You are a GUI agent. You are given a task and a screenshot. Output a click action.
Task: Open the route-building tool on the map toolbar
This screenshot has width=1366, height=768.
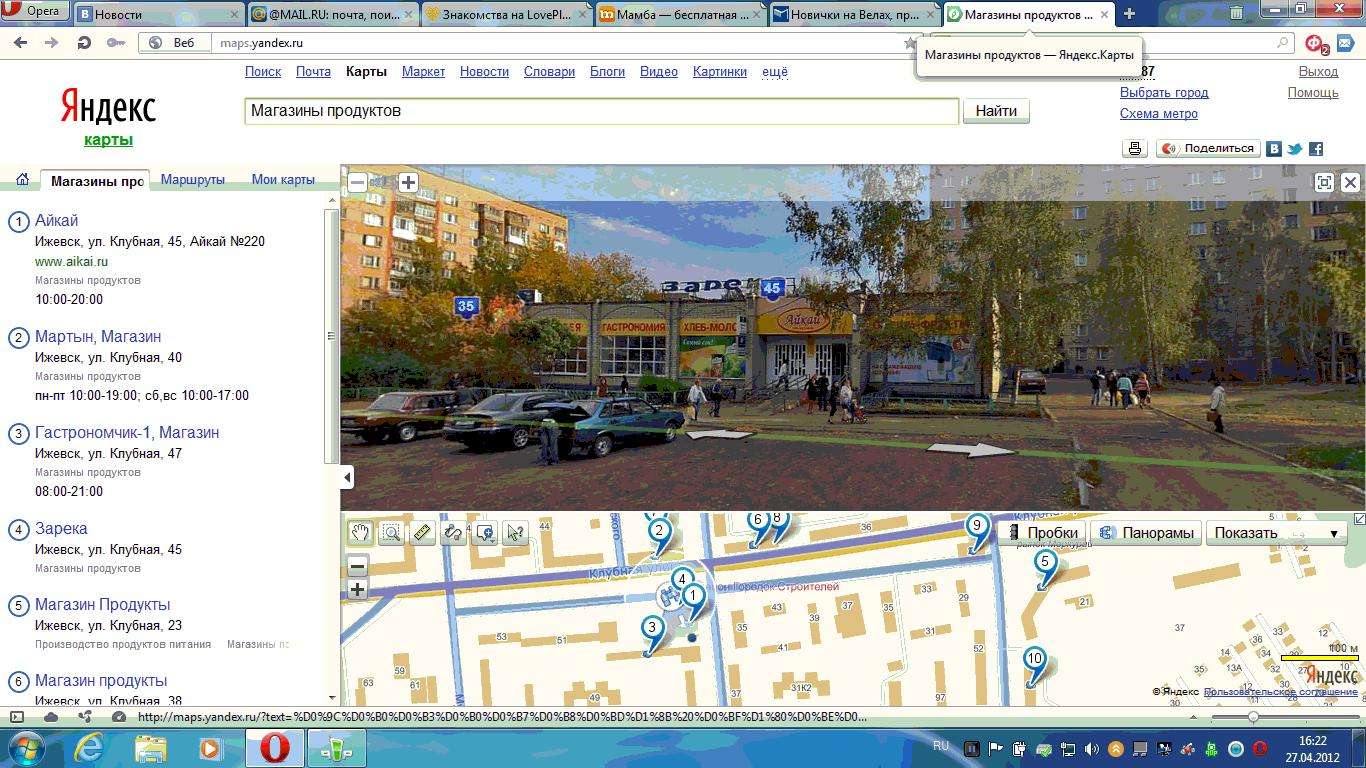click(x=453, y=533)
